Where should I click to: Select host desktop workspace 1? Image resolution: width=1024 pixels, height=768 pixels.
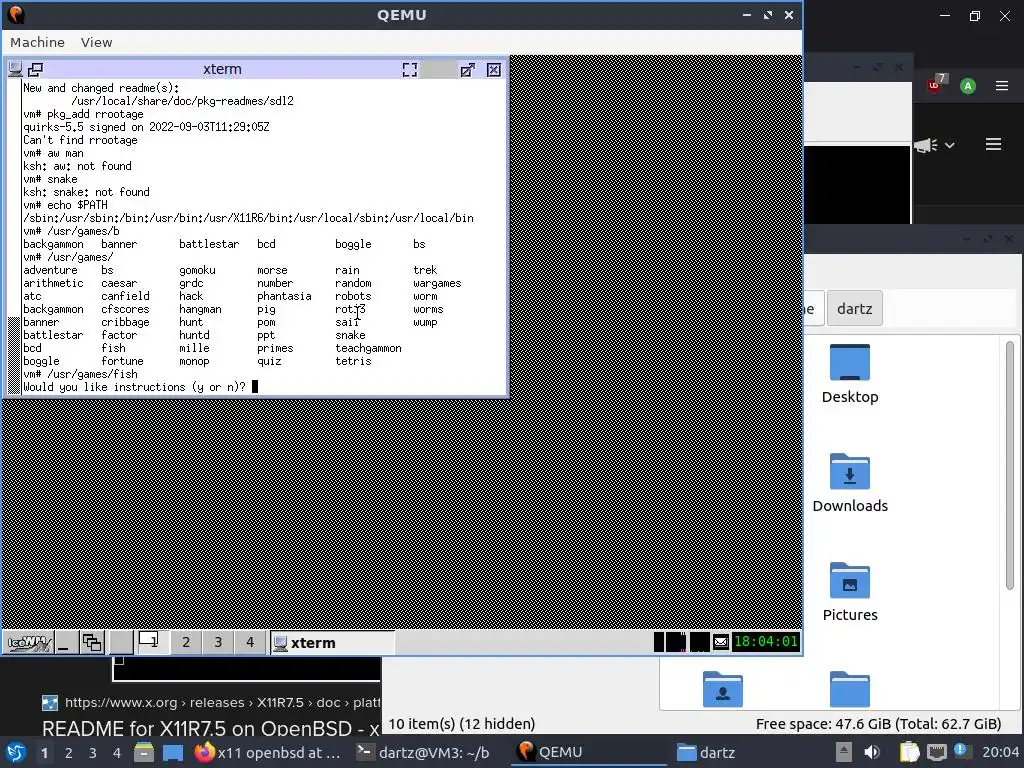pyautogui.click(x=44, y=753)
